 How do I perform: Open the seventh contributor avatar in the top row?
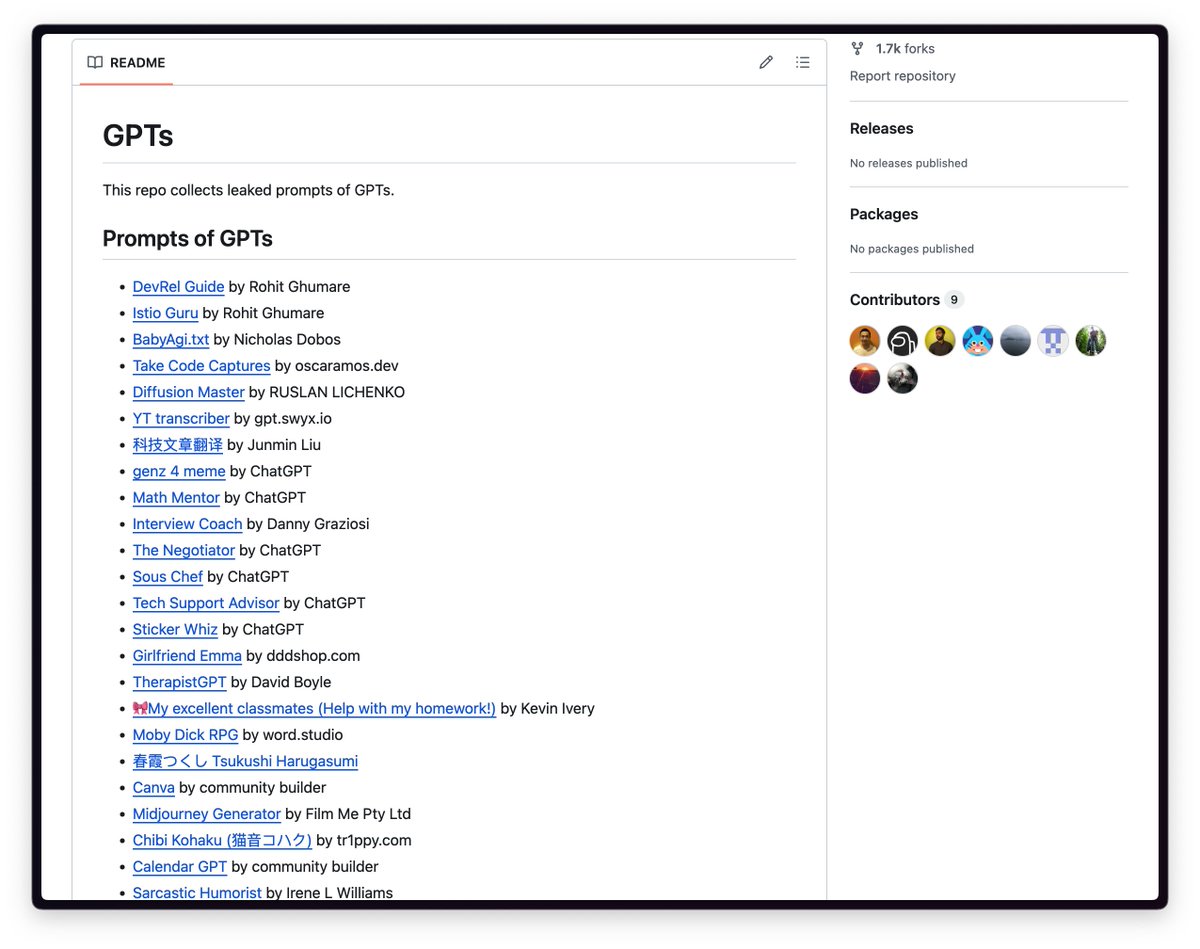(1091, 341)
